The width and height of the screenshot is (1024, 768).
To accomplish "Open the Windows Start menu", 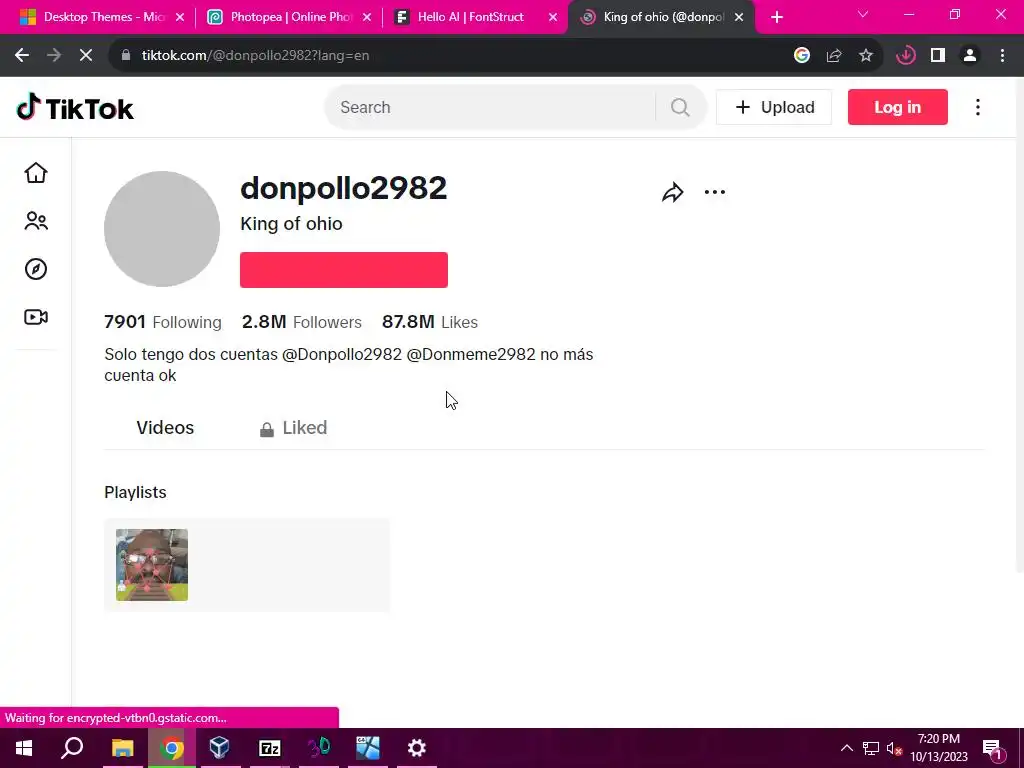I will (x=24, y=748).
